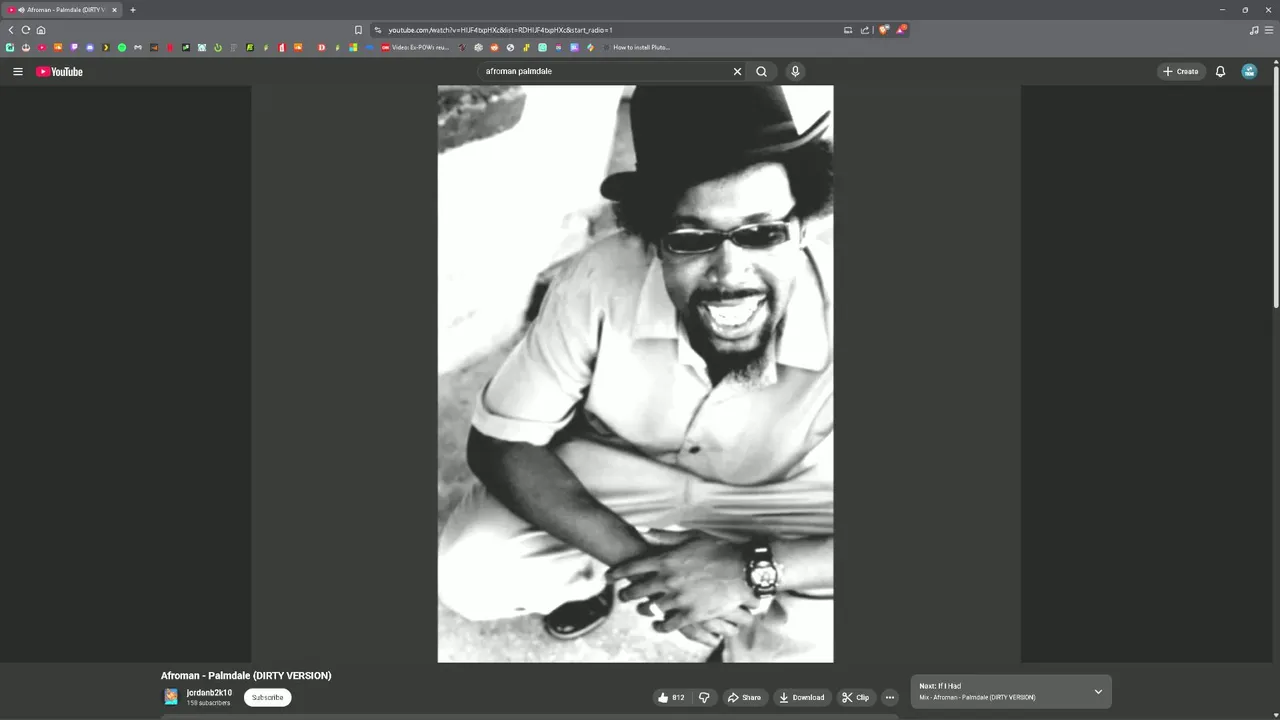
Task: Open the account avatar menu
Action: point(1249,71)
